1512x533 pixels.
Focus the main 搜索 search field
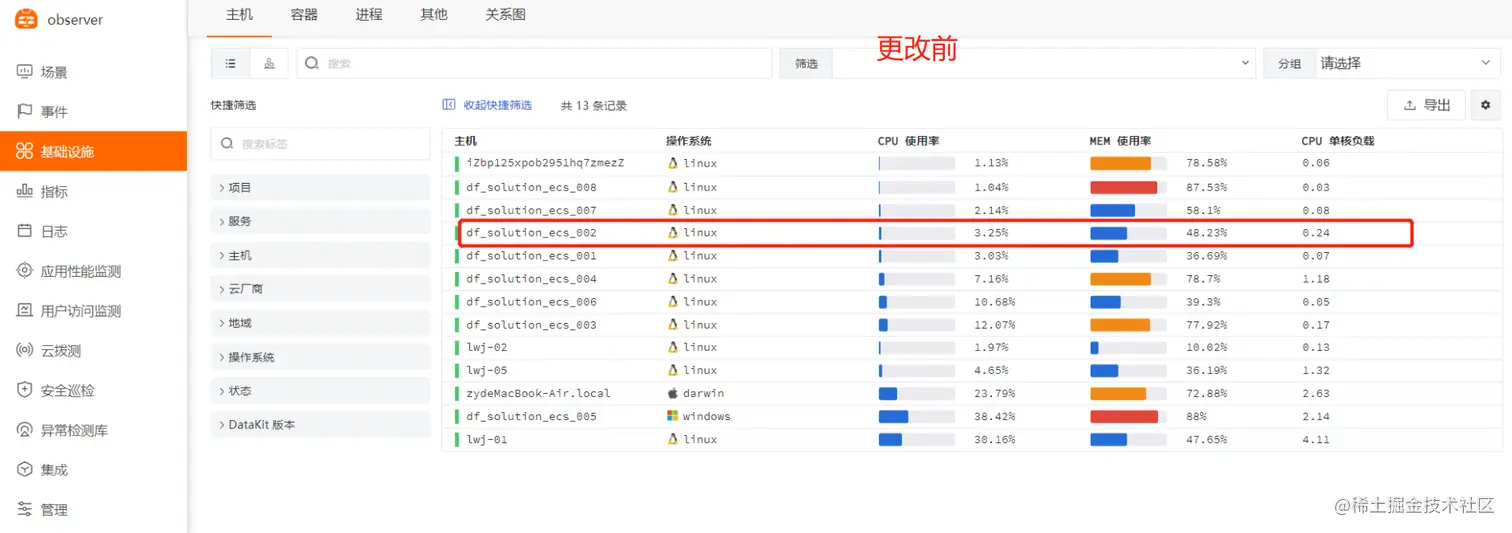click(x=534, y=63)
